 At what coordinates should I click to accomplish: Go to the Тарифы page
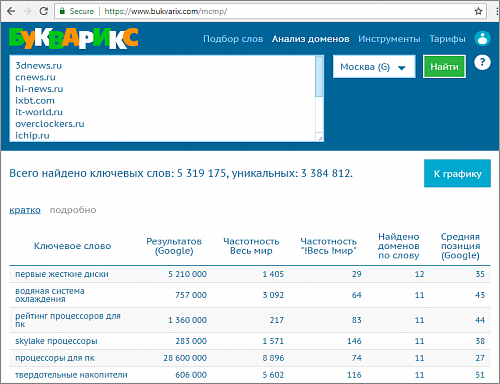pos(447,39)
